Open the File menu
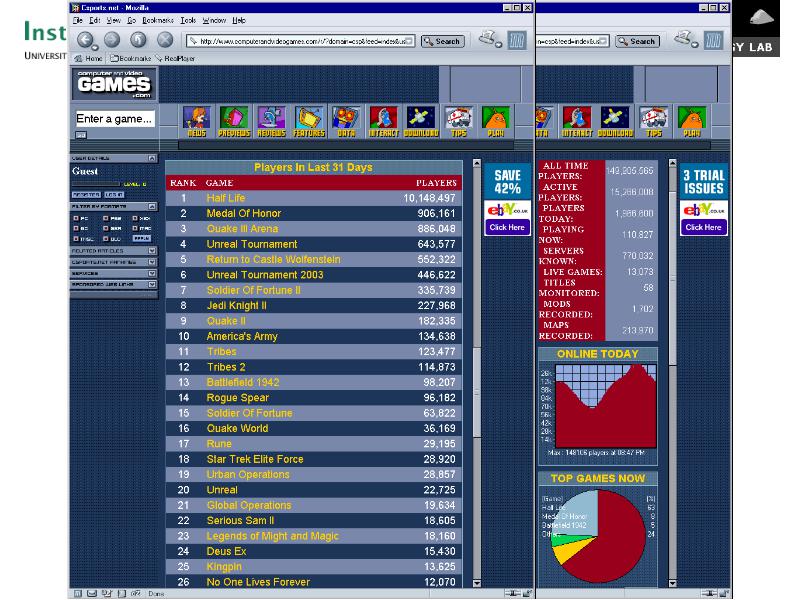Viewport: 800px width, 600px height. click(78, 20)
